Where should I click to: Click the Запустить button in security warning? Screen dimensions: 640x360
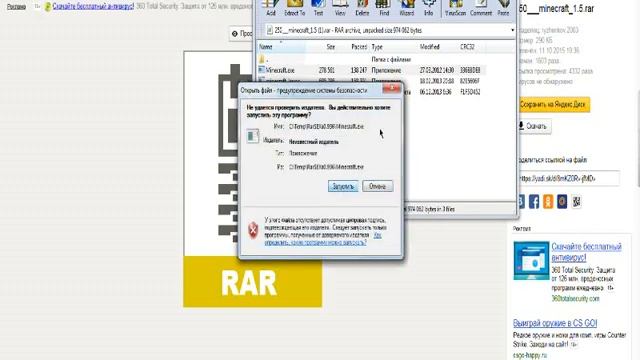point(343,186)
